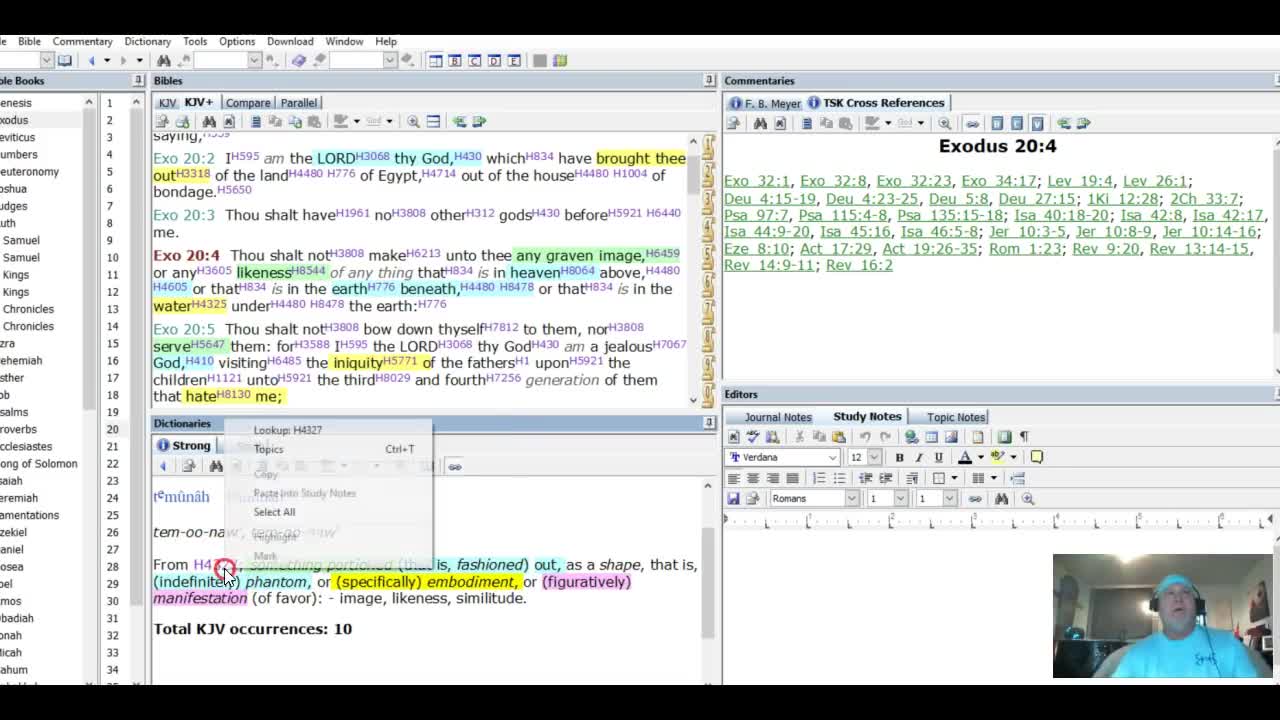Screen dimensions: 1280x720
Task: Click the yellow sticky note icon in editor
Action: pos(1037,457)
